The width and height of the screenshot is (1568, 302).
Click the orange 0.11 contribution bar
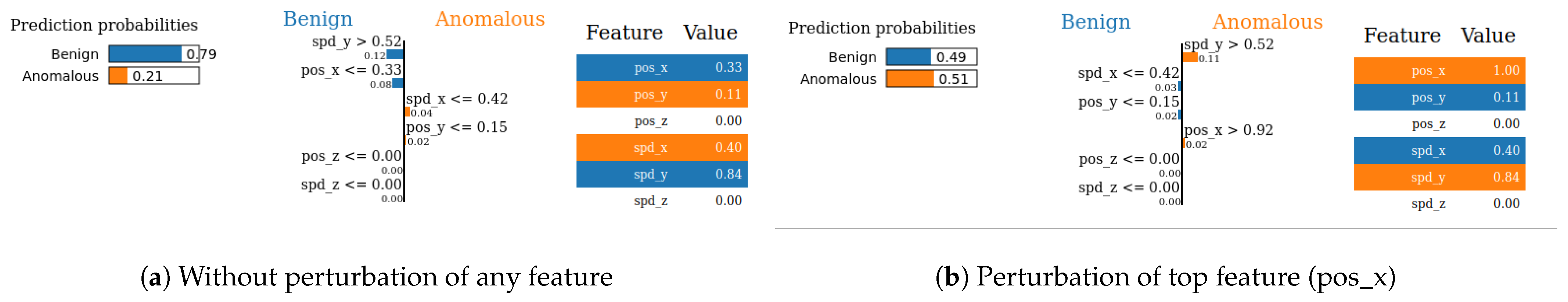1189,58
